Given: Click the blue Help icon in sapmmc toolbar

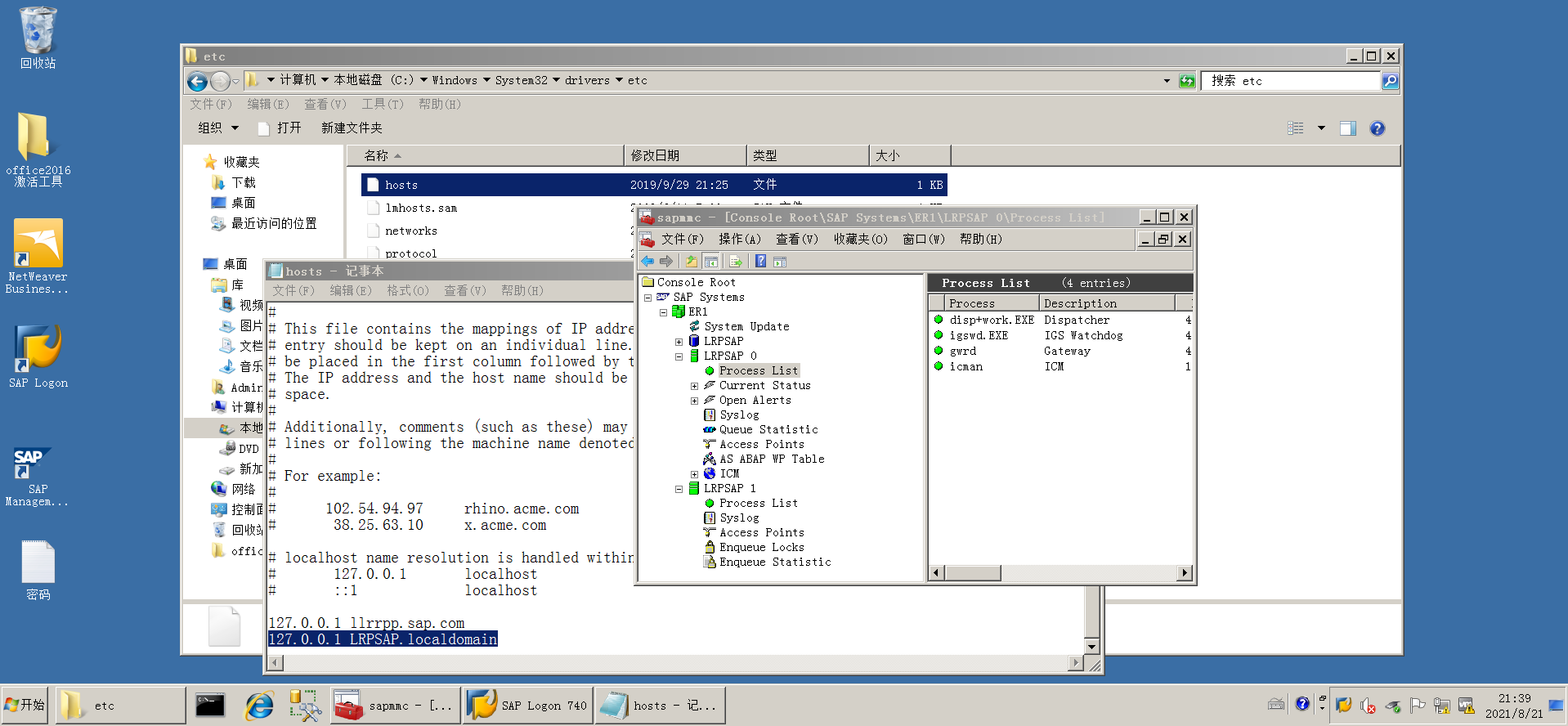Looking at the screenshot, I should tap(760, 261).
